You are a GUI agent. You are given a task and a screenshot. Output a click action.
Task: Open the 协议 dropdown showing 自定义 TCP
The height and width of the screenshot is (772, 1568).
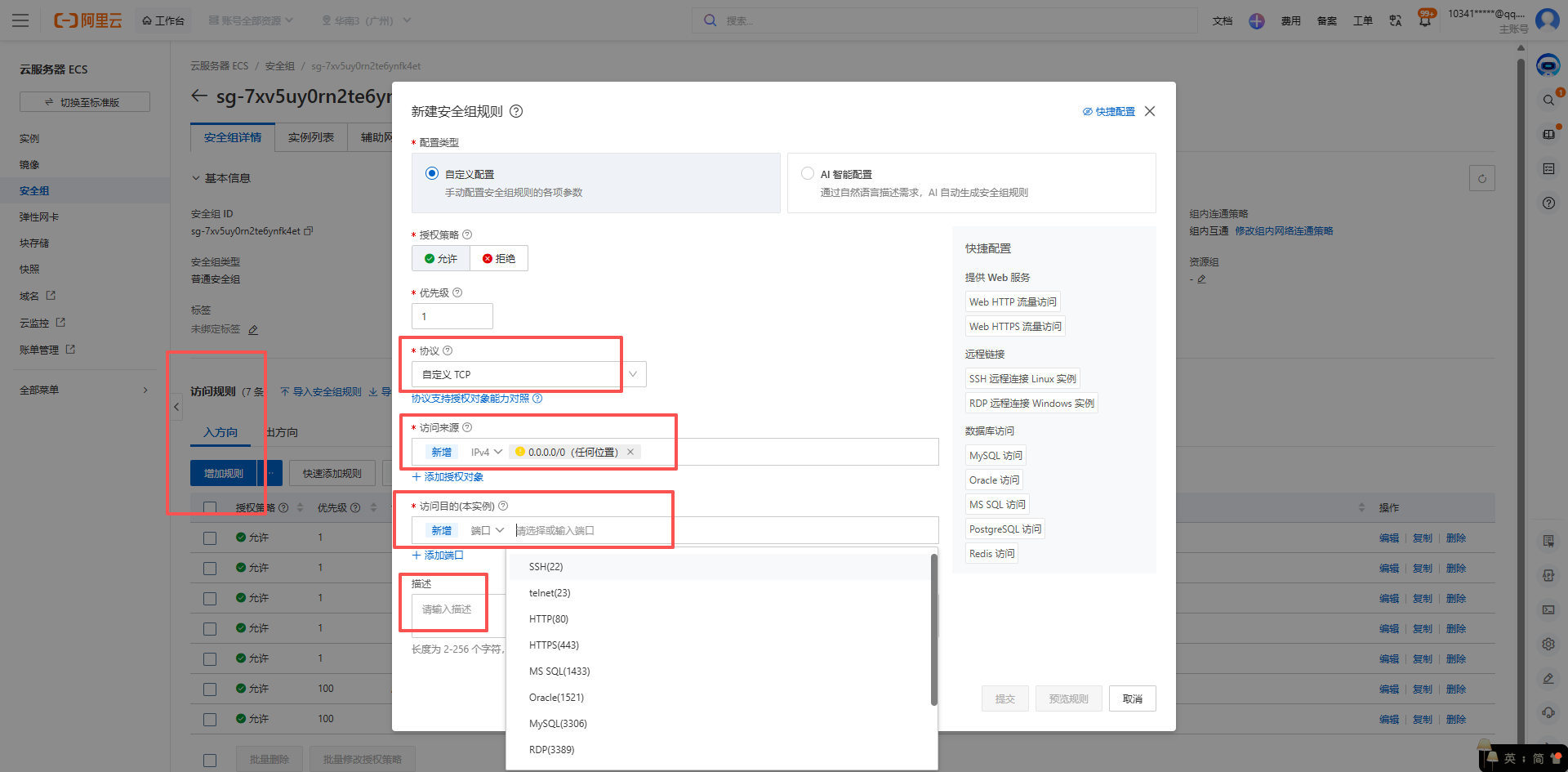tap(529, 374)
